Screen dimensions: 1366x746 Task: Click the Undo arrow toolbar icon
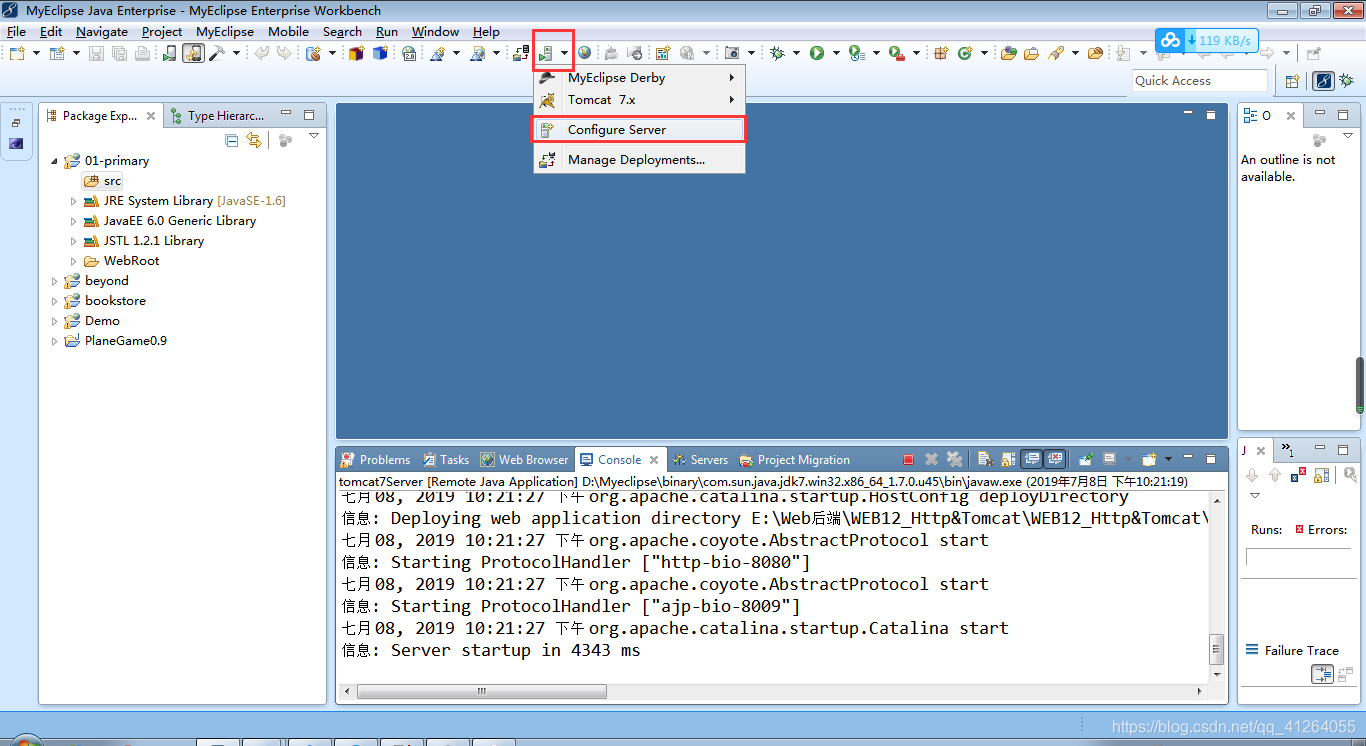tap(261, 53)
